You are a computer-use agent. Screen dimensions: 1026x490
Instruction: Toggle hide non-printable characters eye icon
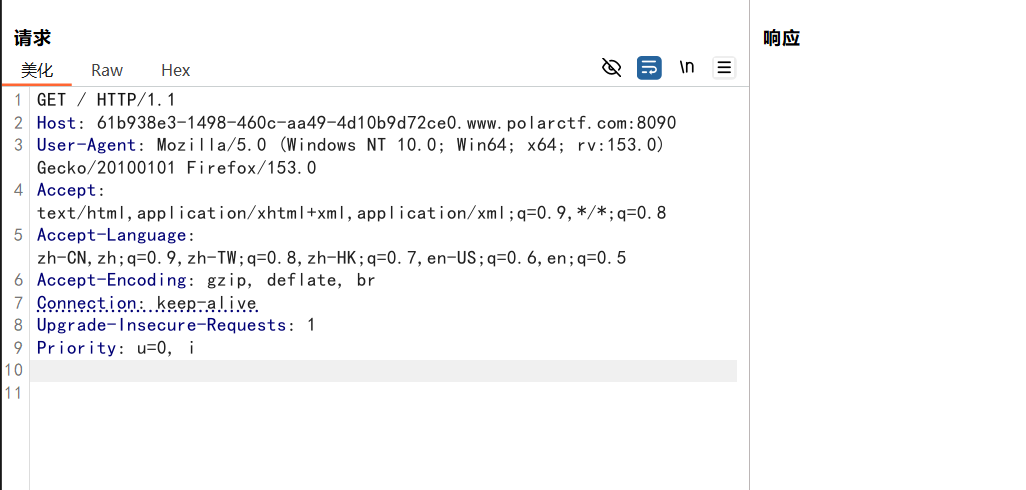[x=611, y=67]
